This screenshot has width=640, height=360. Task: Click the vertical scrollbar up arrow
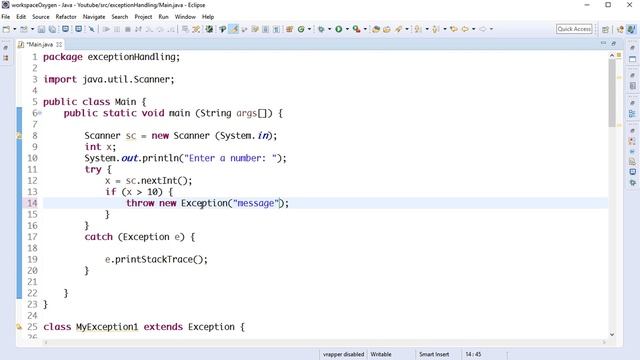[612, 56]
